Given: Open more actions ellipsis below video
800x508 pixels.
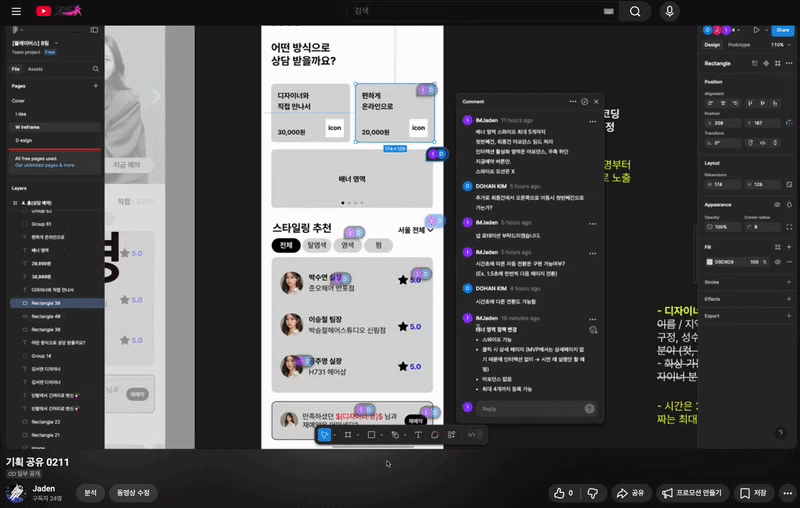Looking at the screenshot, I should [788, 493].
